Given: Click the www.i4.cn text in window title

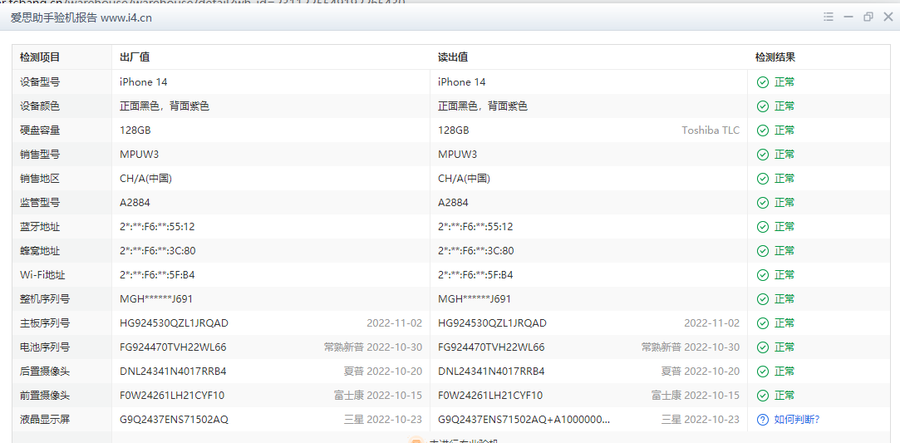Looking at the screenshot, I should 129,18.
